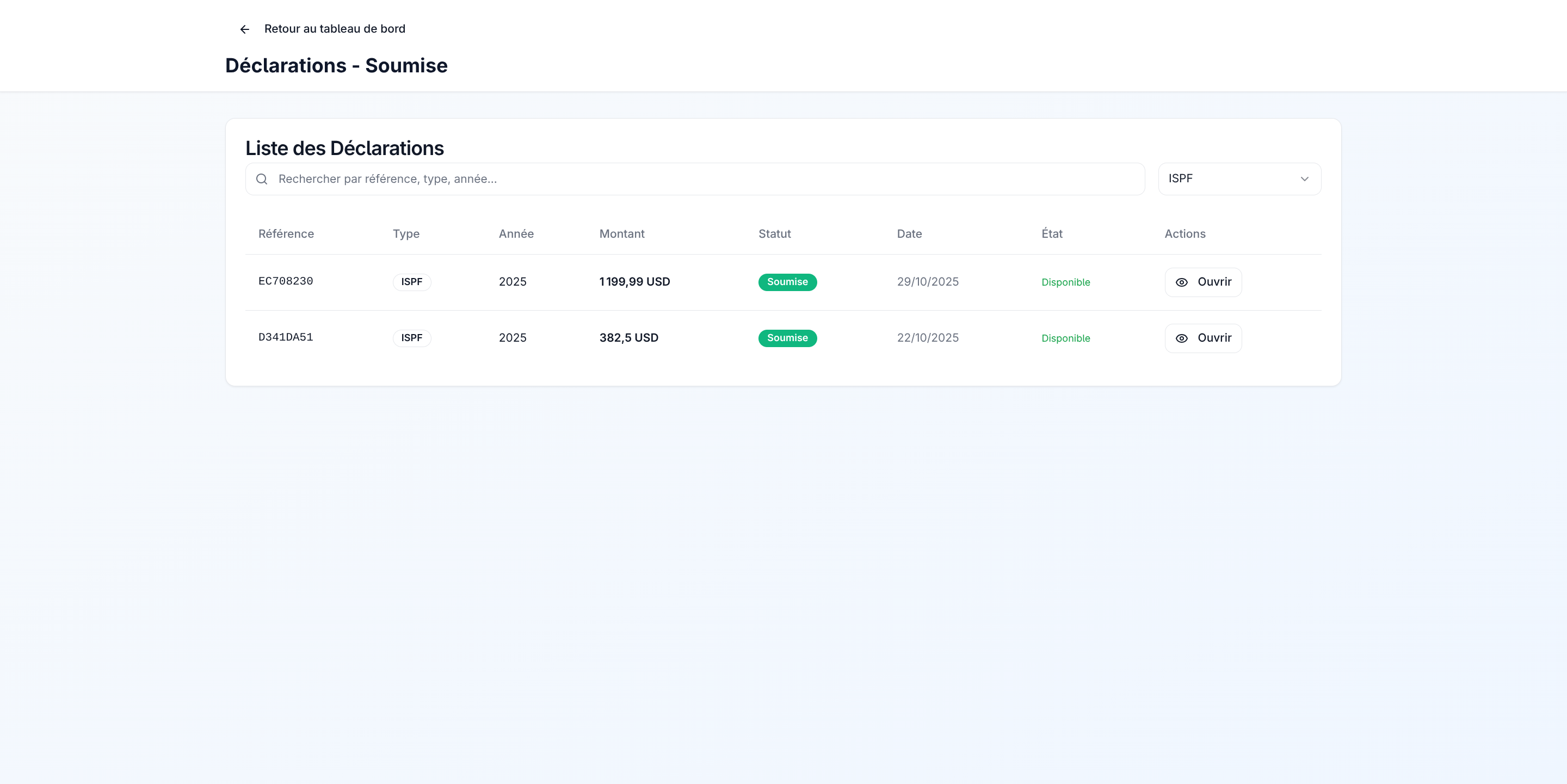This screenshot has height=784, width=1567.
Task: Click the Montant column header
Action: [x=621, y=233]
